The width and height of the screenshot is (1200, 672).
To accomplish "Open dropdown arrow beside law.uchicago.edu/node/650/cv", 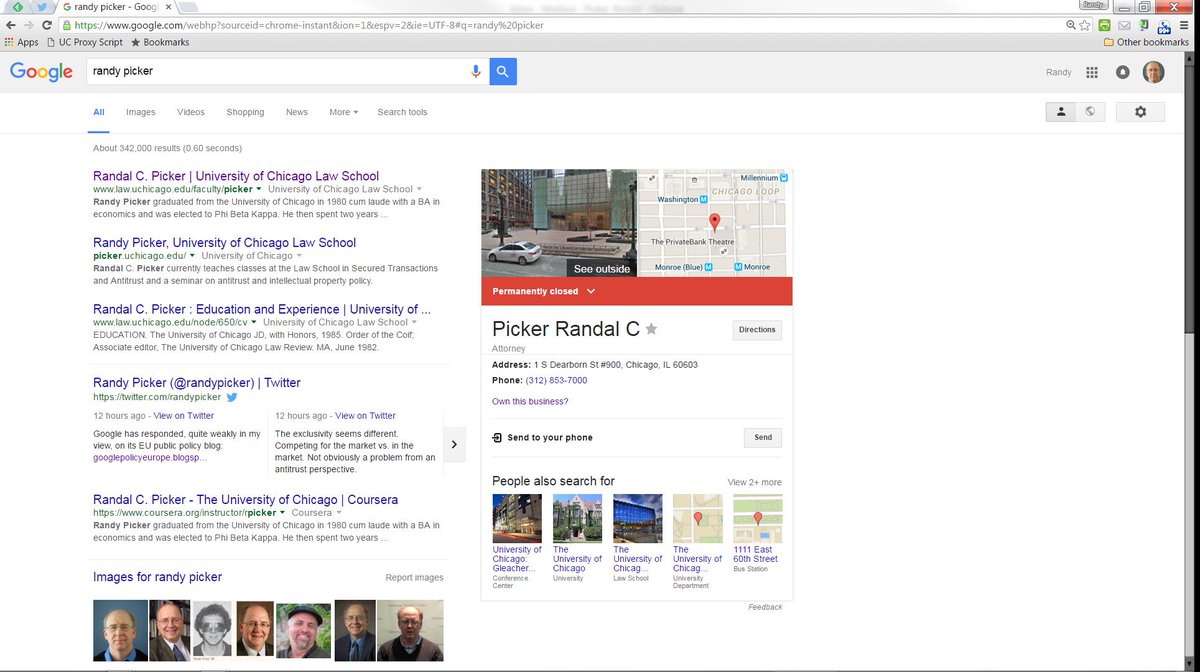I will pos(254,323).
